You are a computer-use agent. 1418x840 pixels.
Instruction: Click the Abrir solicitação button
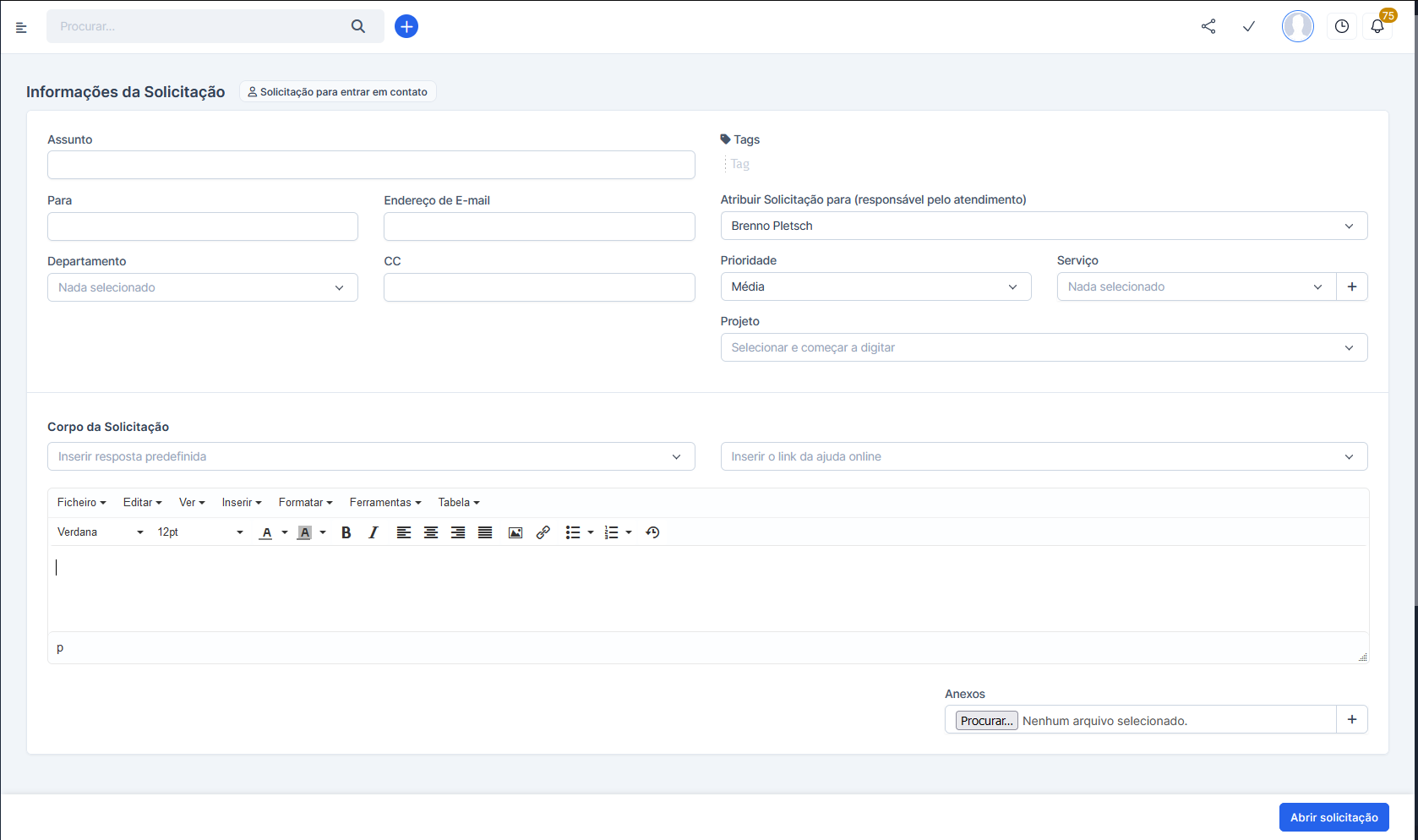[x=1333, y=817]
